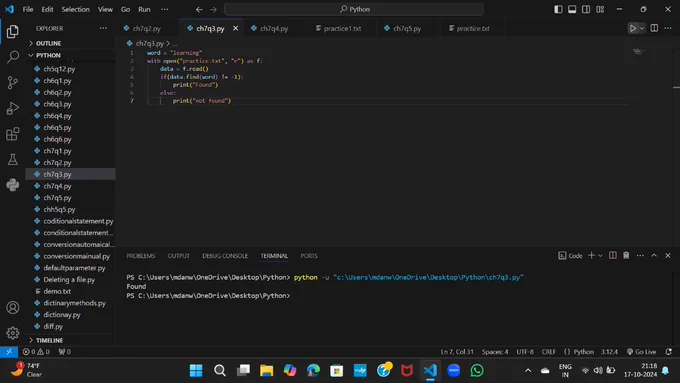The image size is (680, 383).
Task: Maximize the panel size chevron
Action: (654, 255)
